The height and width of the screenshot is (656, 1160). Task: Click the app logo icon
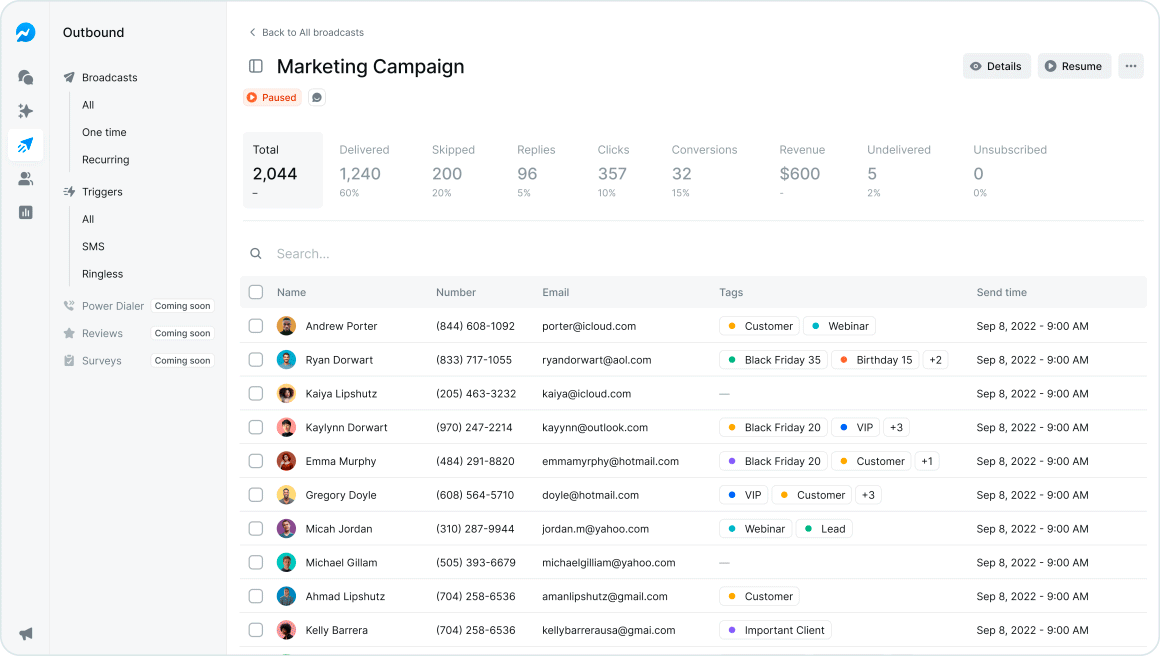[x=25, y=33]
